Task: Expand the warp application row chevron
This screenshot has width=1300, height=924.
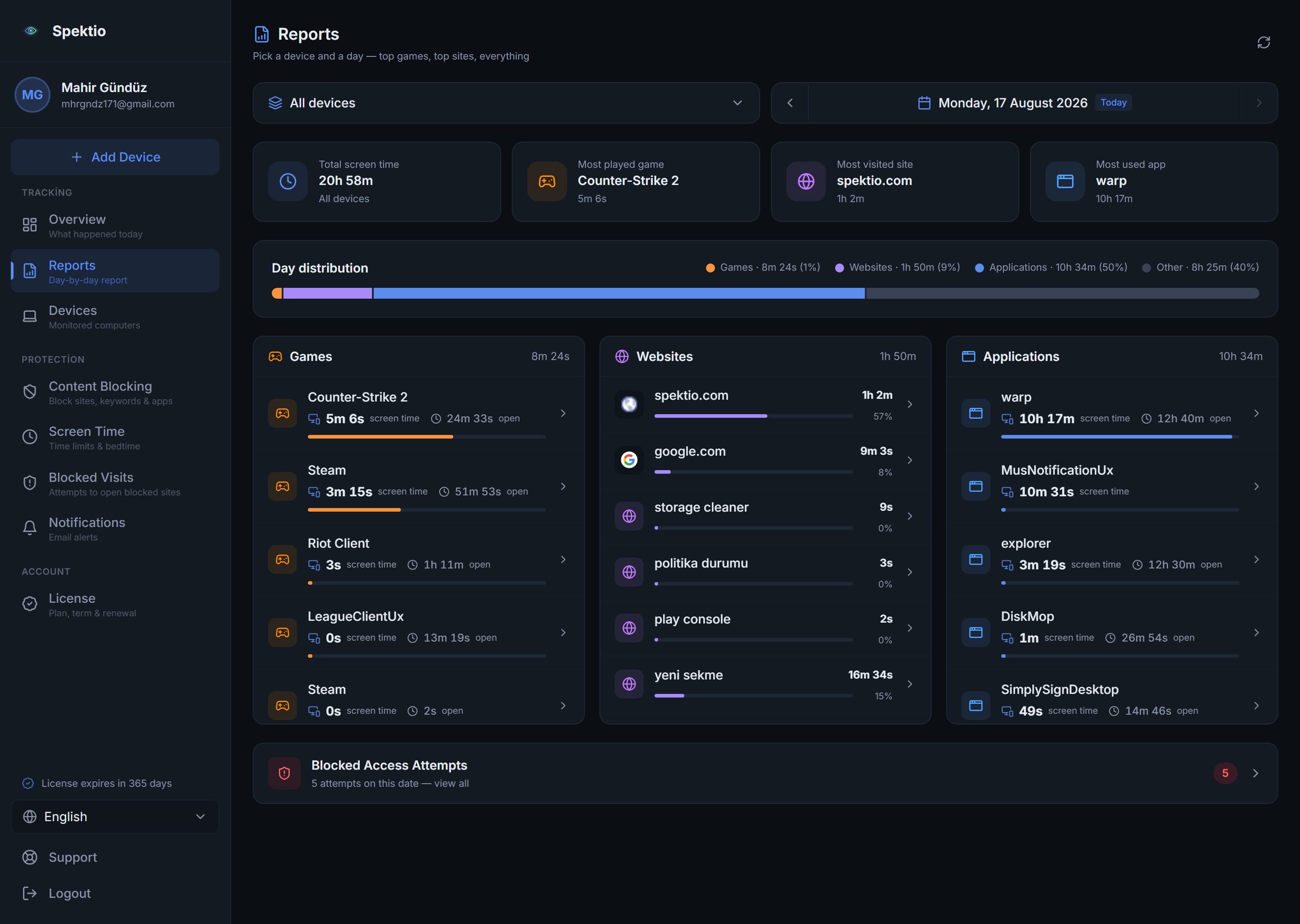Action: pyautogui.click(x=1256, y=413)
